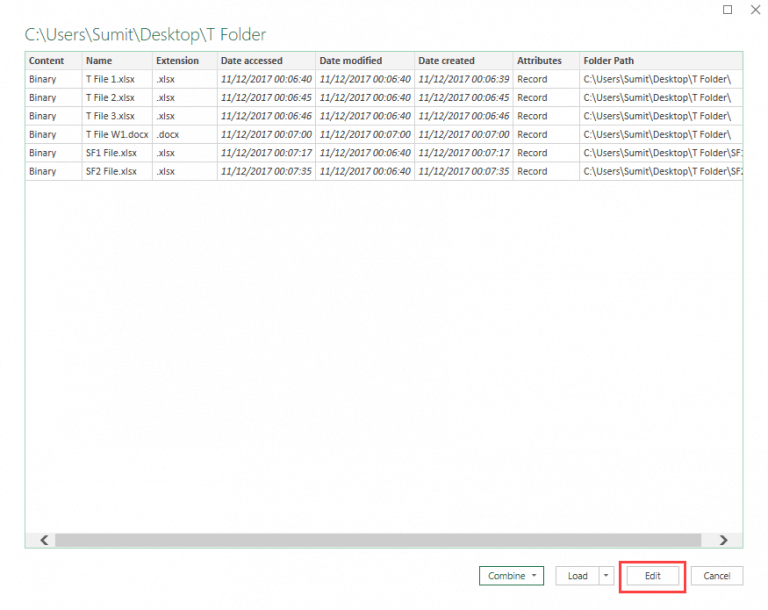Screen dimensions: 768x610
Task: Click date modified 11/12/2017 00:07:00
Action: click(365, 135)
